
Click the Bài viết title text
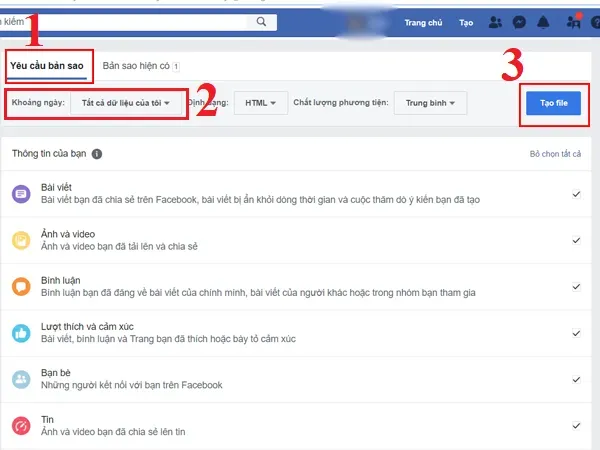56,187
